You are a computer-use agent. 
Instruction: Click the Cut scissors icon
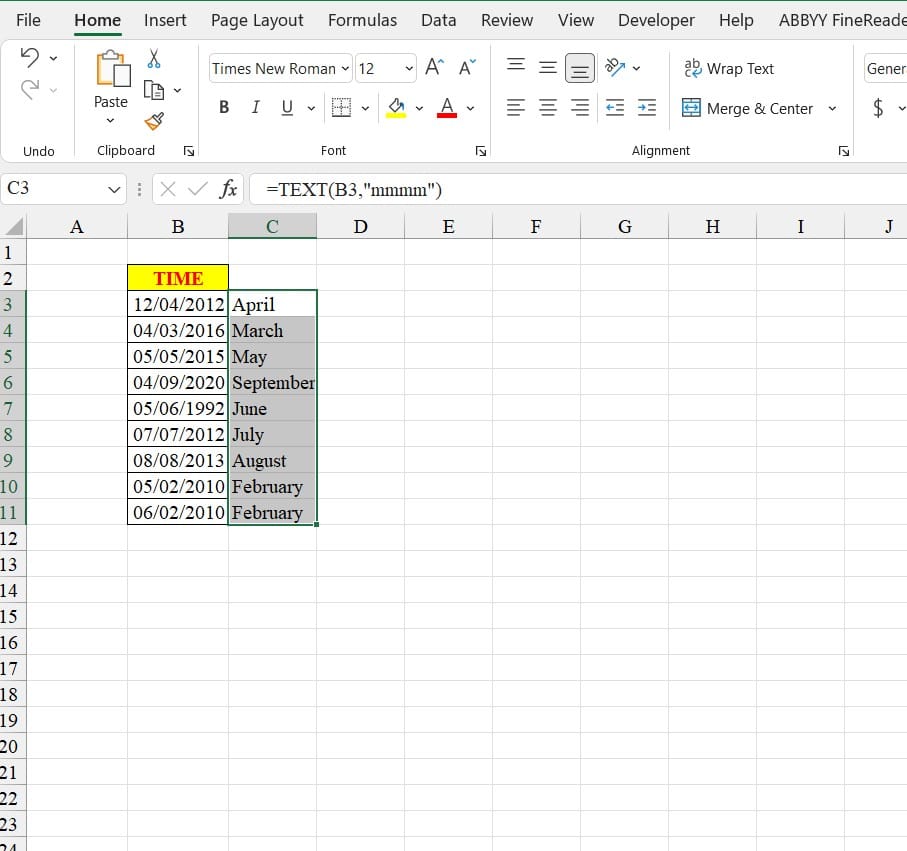[x=154, y=59]
